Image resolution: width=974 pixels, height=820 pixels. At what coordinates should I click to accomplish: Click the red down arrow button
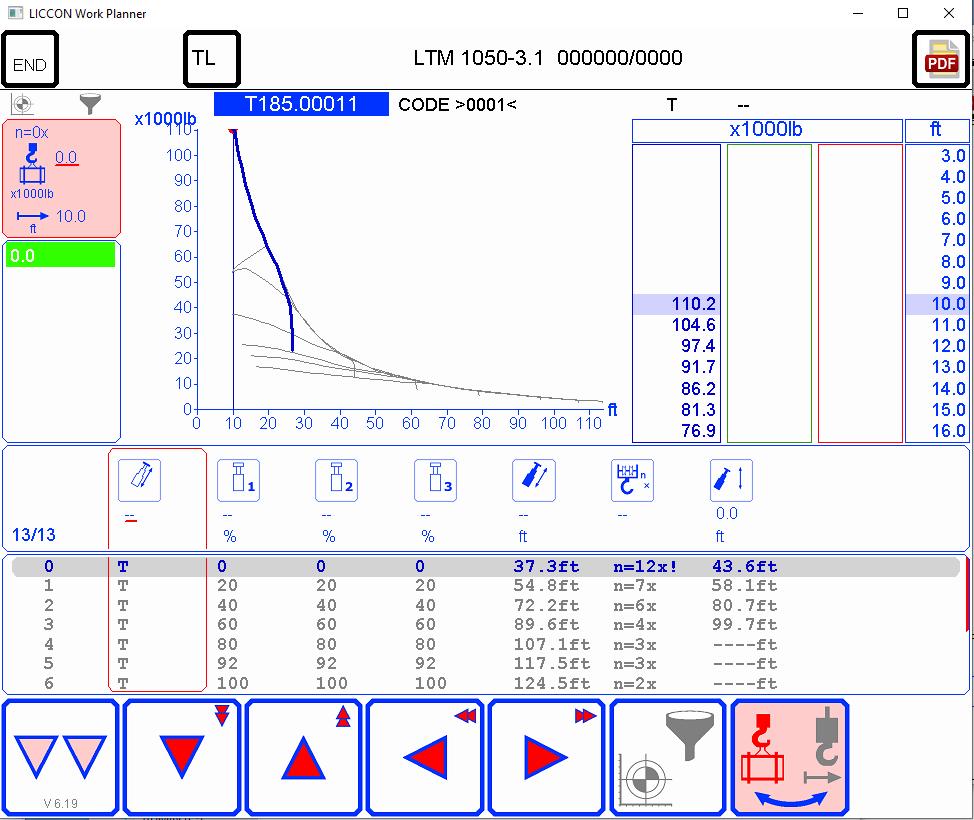coord(182,757)
